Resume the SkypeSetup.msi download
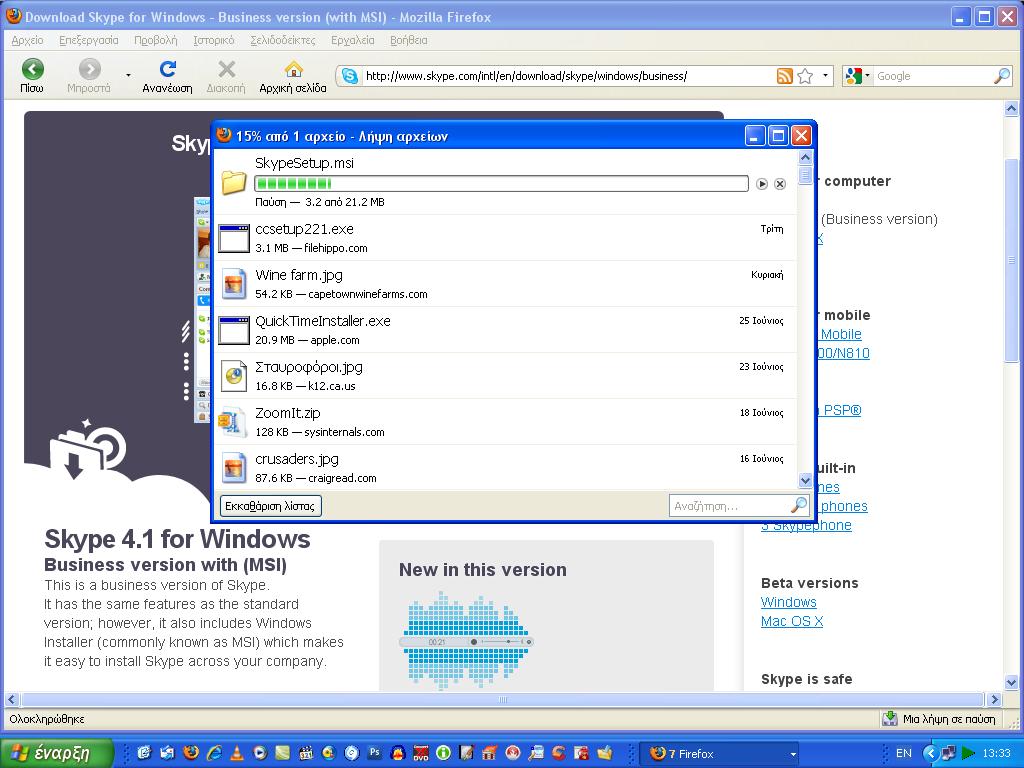The image size is (1024, 768). click(x=761, y=184)
